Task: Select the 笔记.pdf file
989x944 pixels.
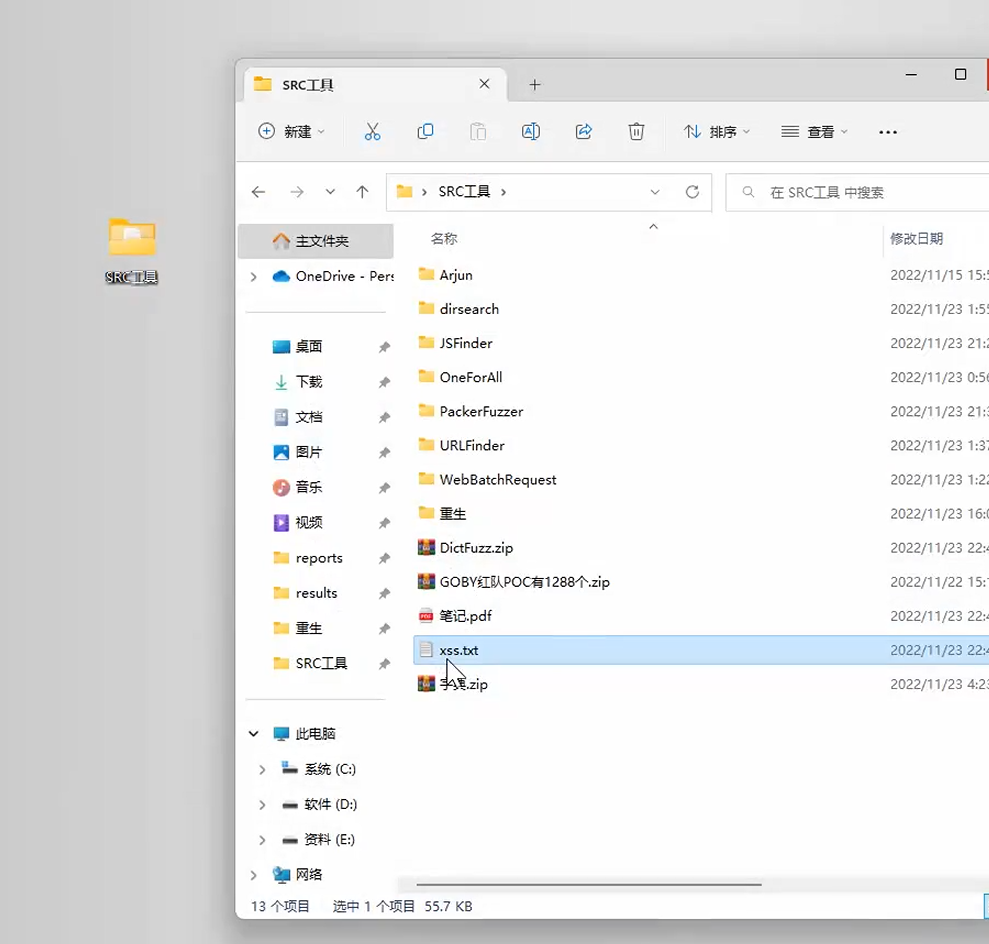Action: [455, 615]
